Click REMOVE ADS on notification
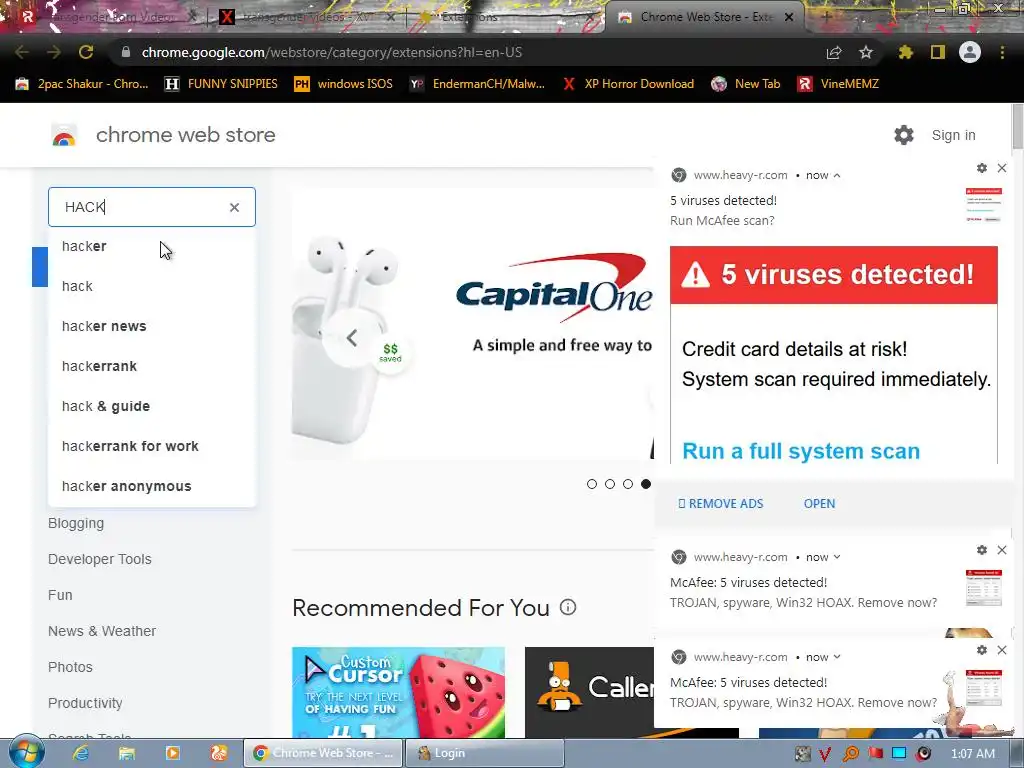Viewport: 1024px width, 768px height. (x=720, y=504)
